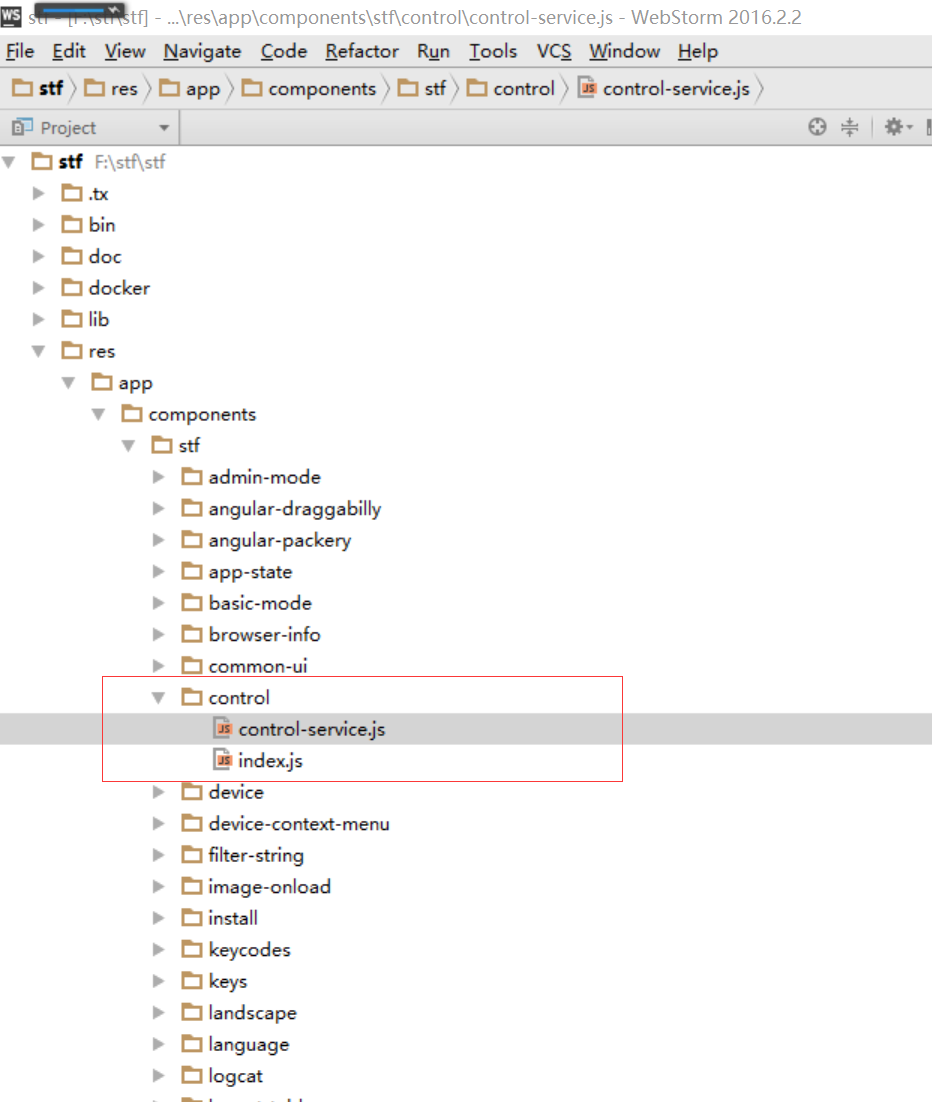Open the project panel settings gear
Viewport: 932px width, 1102px height.
coord(898,127)
